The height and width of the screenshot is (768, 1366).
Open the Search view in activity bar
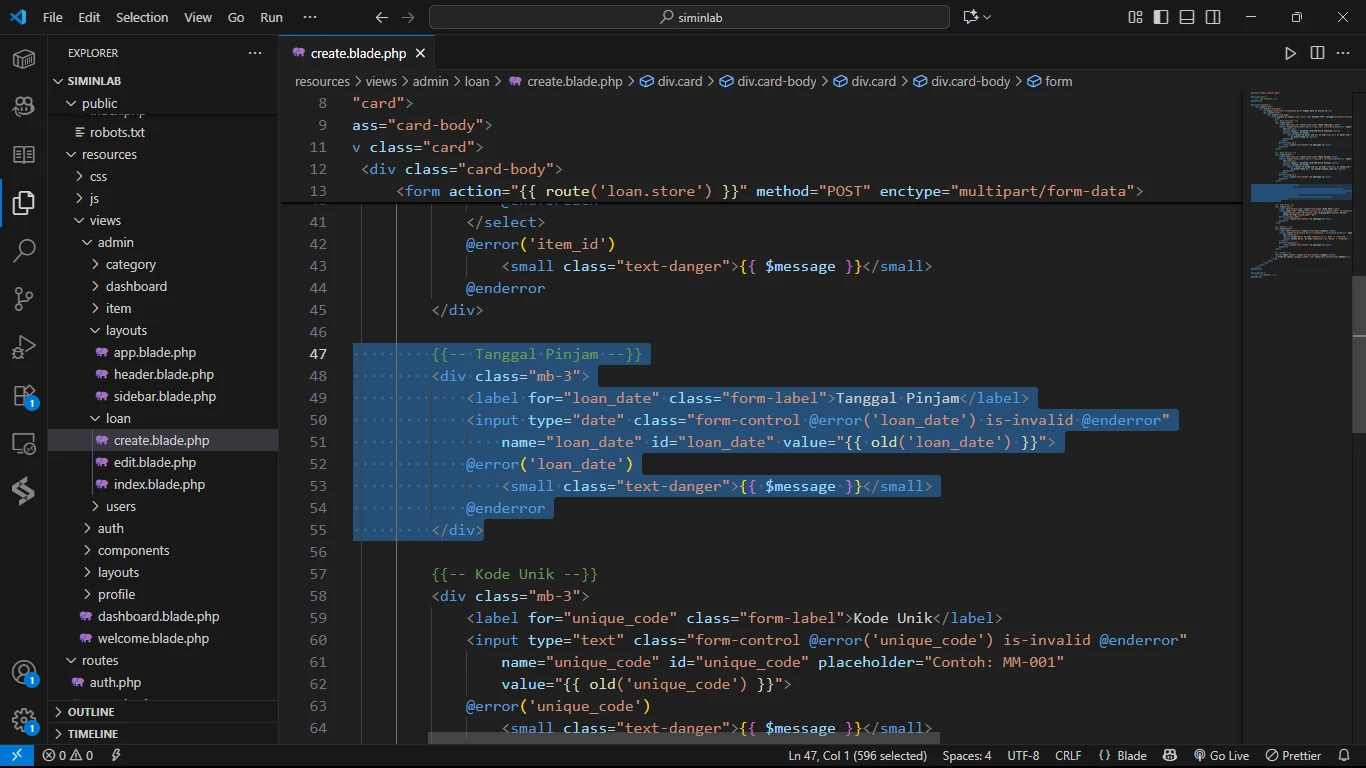[x=24, y=250]
